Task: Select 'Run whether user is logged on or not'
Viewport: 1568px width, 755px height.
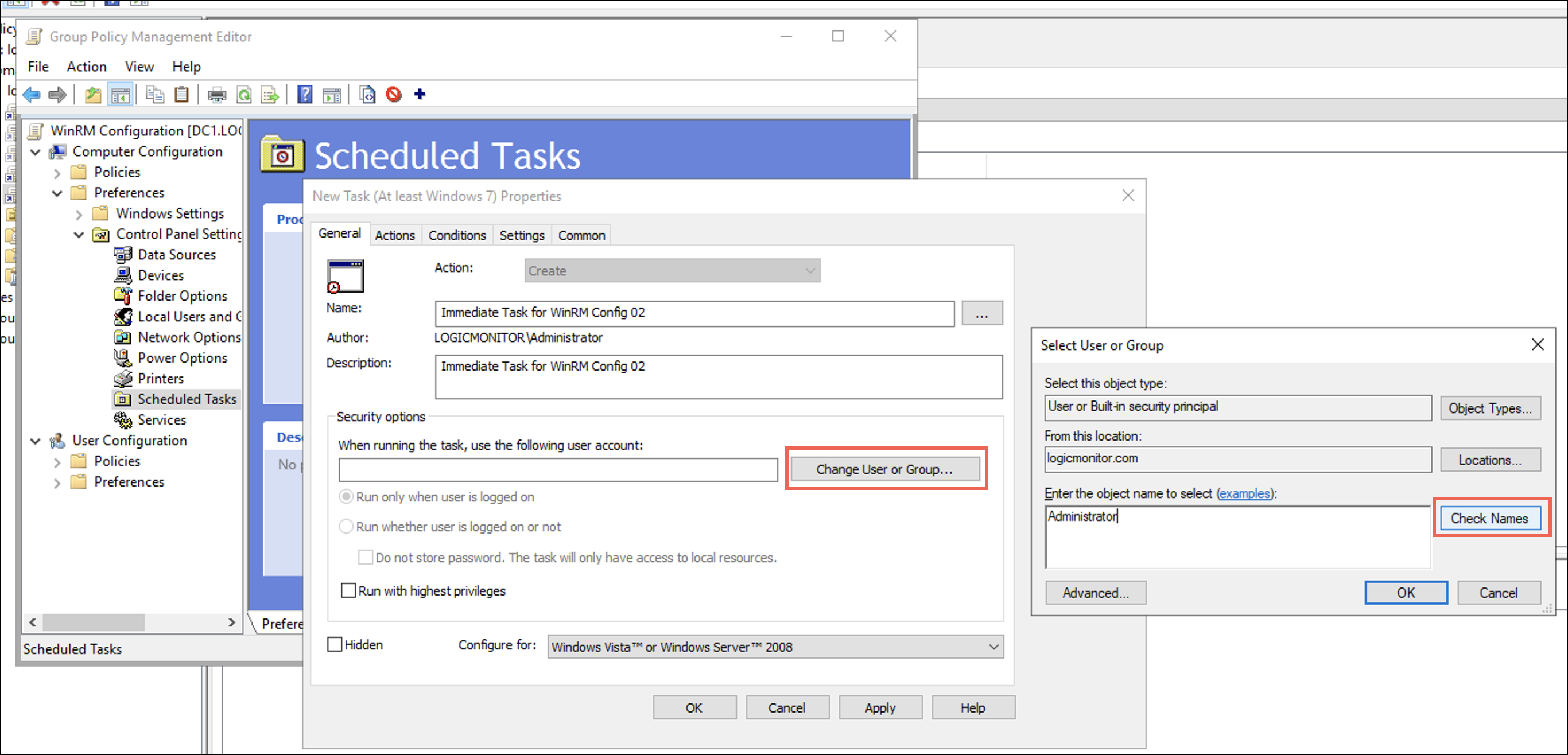Action: pyautogui.click(x=346, y=527)
